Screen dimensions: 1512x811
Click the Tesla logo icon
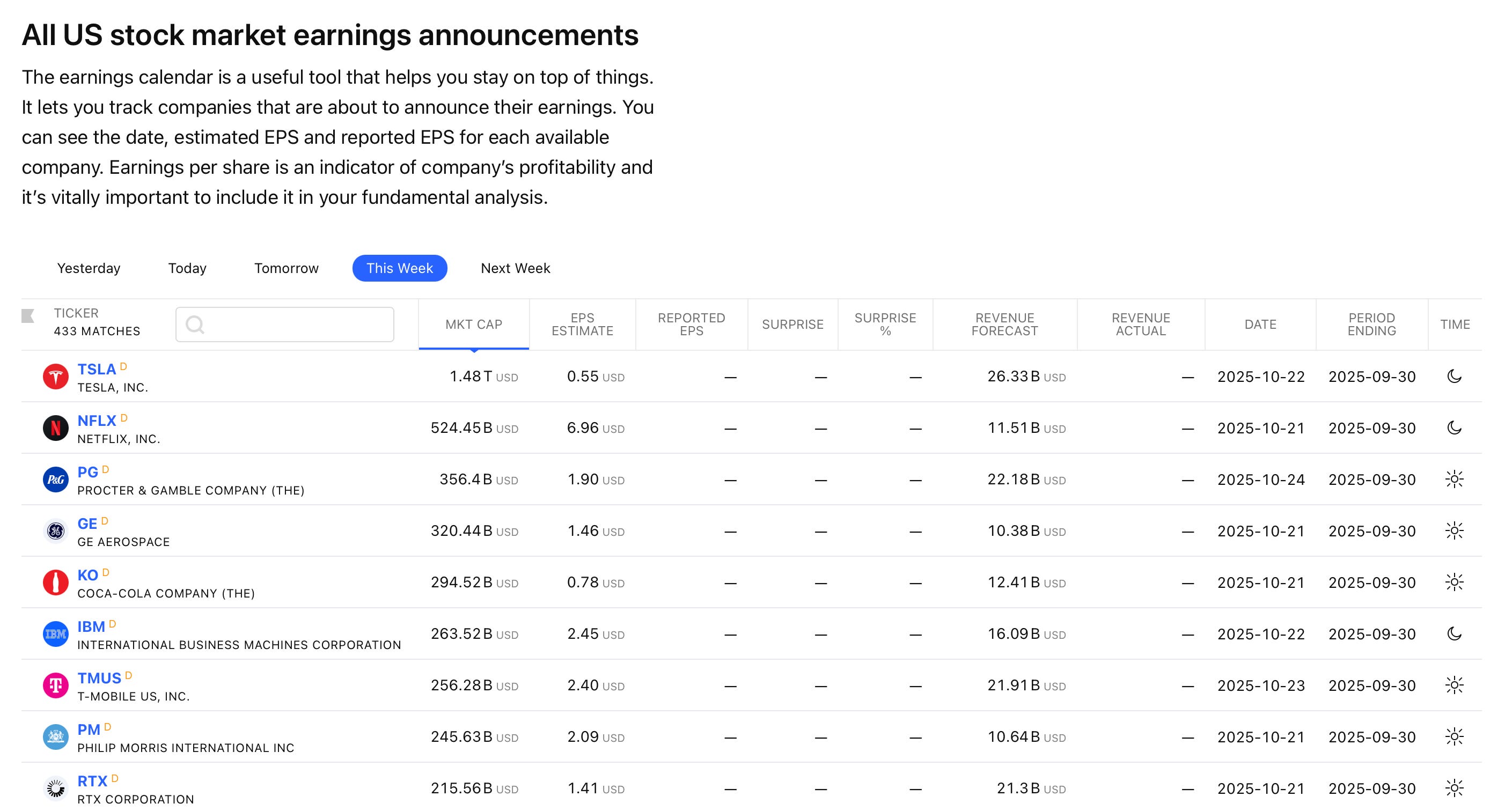(x=56, y=377)
